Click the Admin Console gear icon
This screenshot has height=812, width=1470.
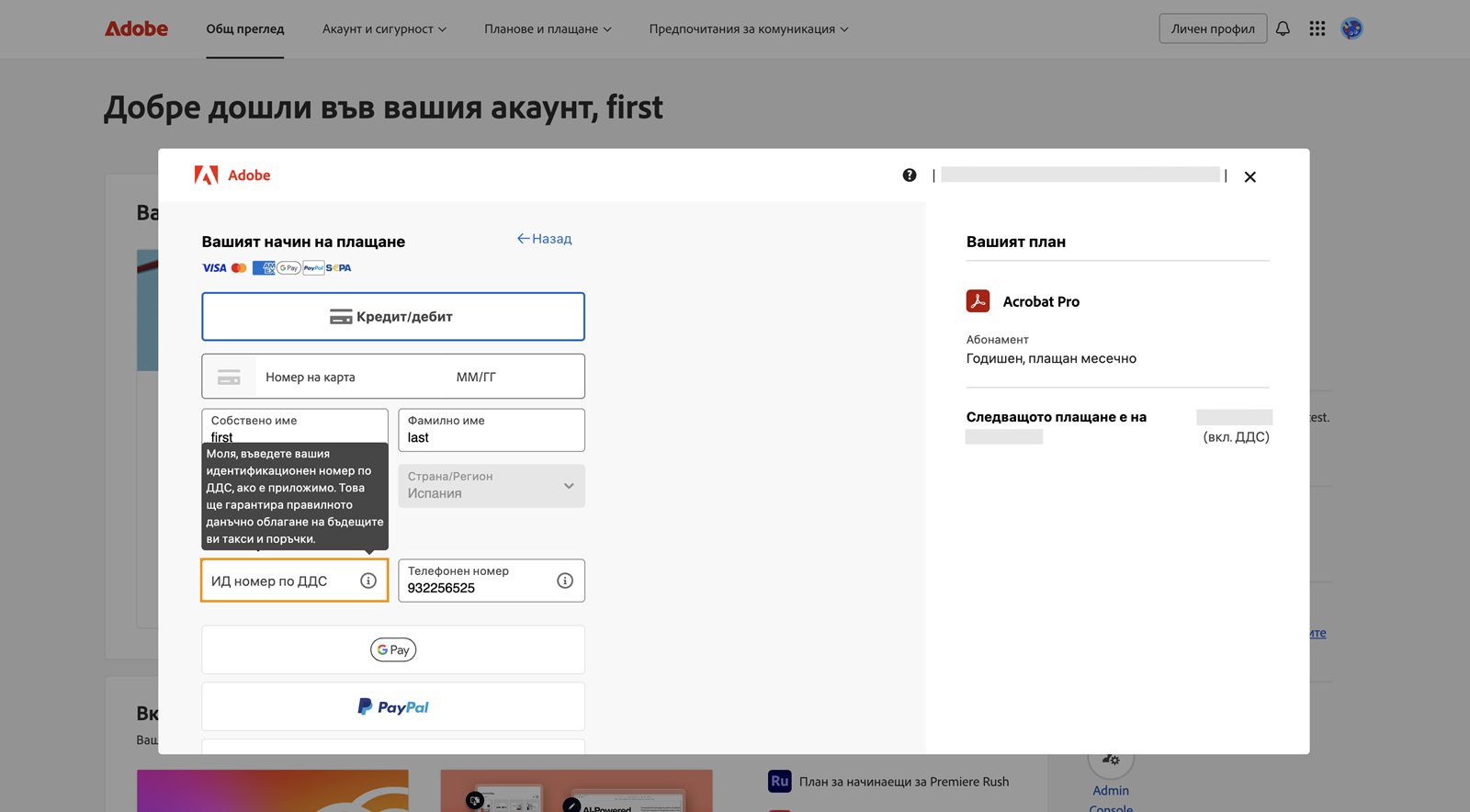(x=1111, y=761)
